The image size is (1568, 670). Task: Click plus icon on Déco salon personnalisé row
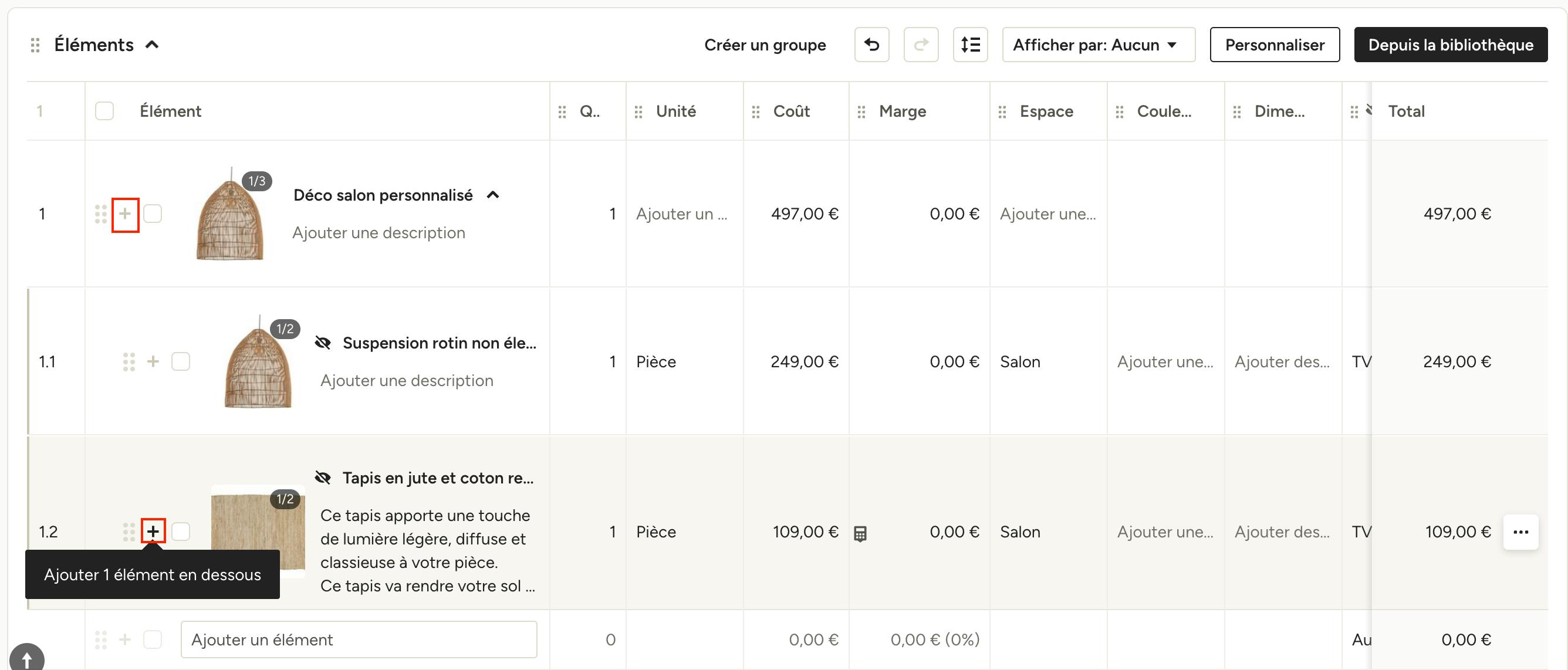pyautogui.click(x=126, y=214)
